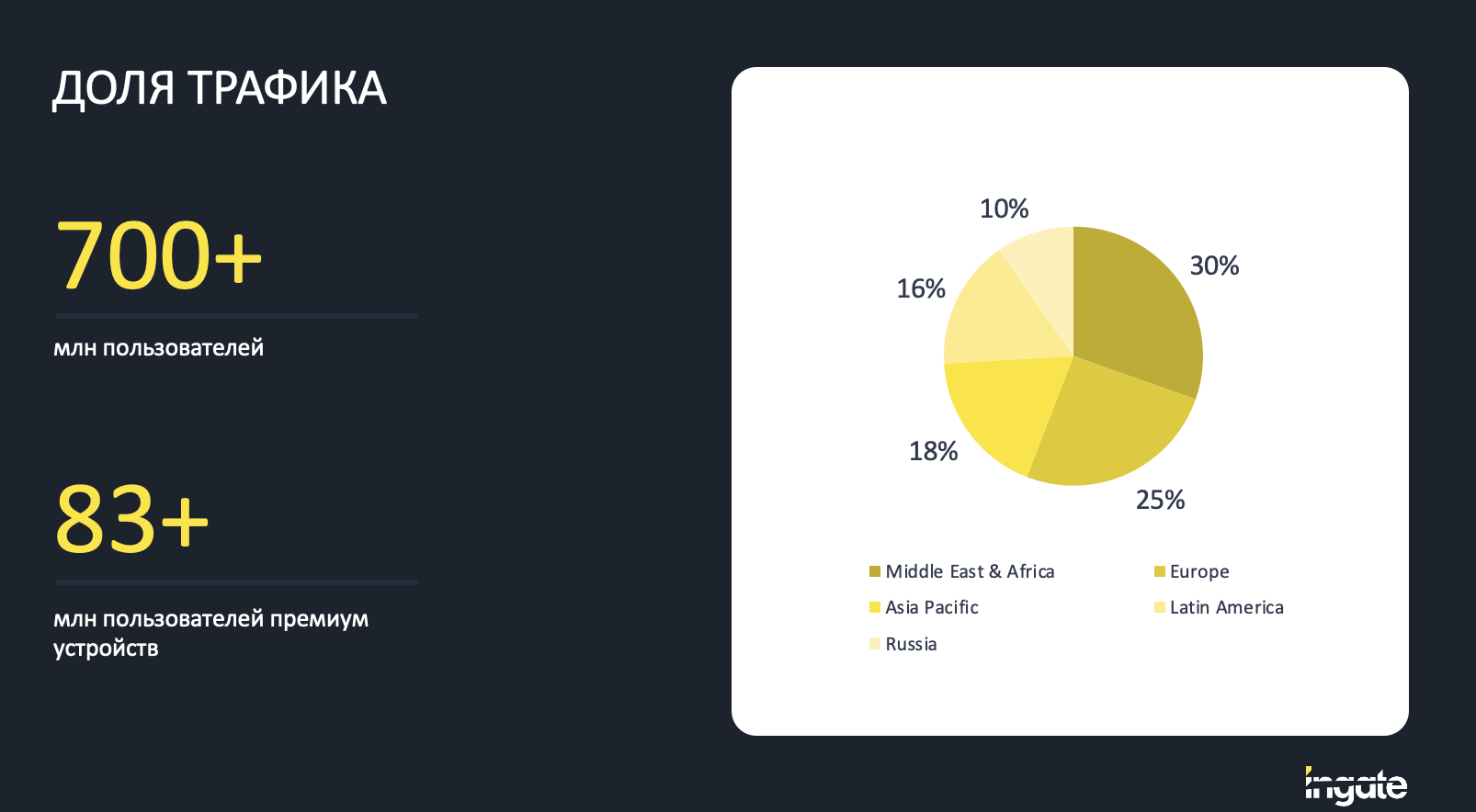
Task: Click the 83+ figure
Action: pyautogui.click(x=132, y=520)
